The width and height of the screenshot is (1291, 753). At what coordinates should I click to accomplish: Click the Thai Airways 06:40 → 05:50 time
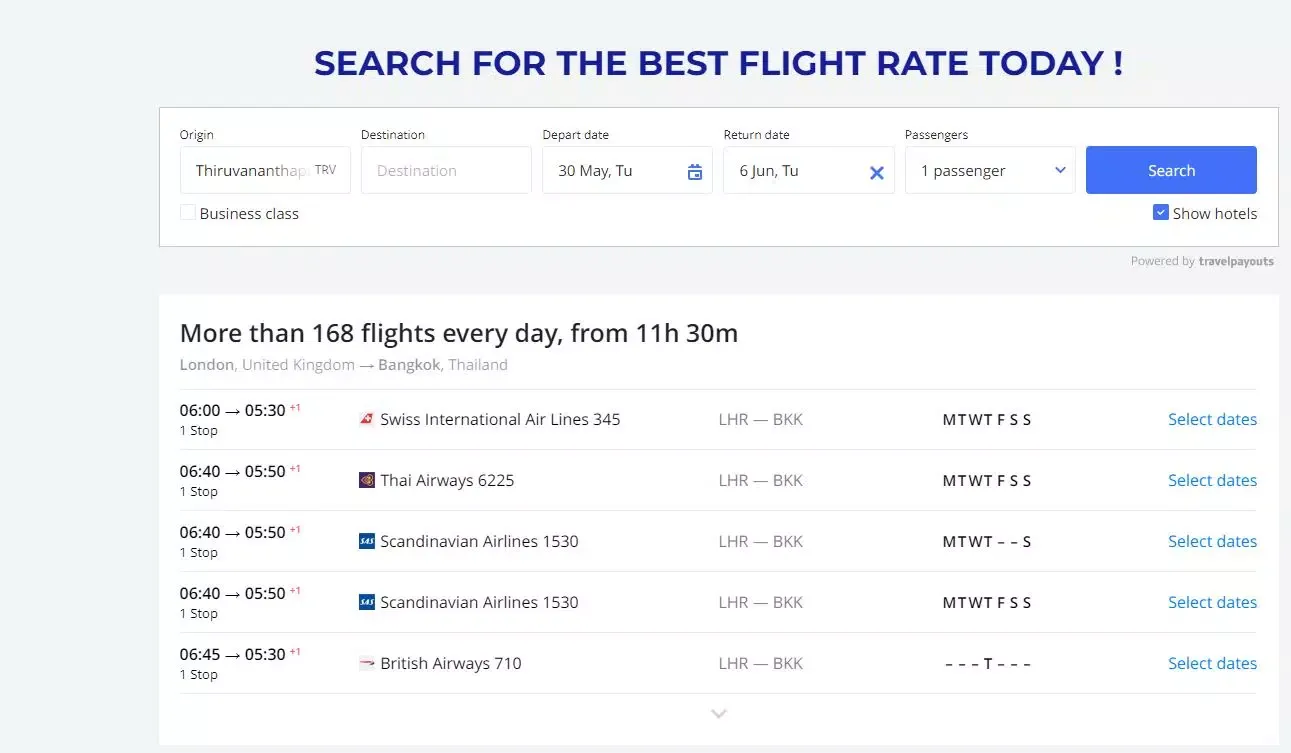point(233,471)
